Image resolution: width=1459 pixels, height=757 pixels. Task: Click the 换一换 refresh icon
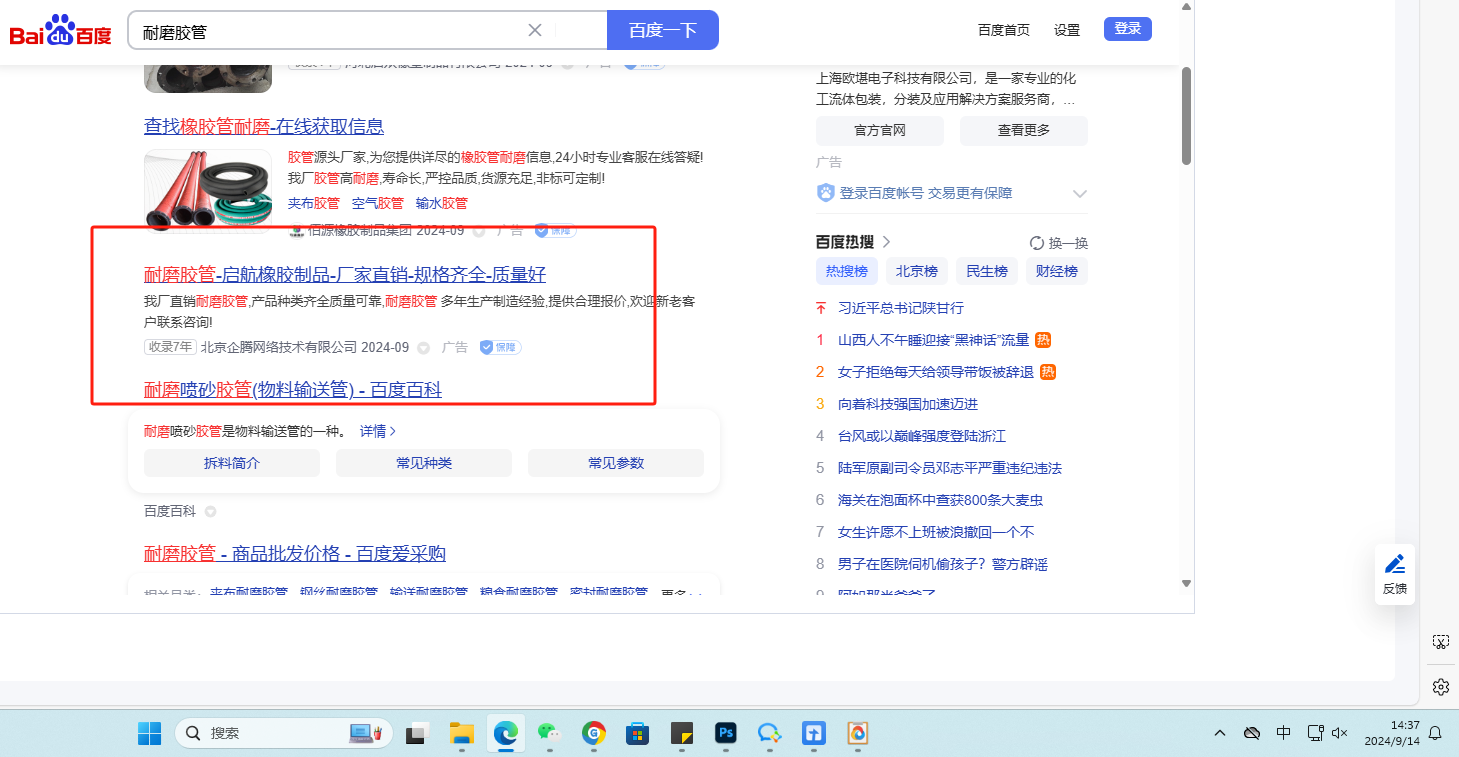tap(1037, 243)
